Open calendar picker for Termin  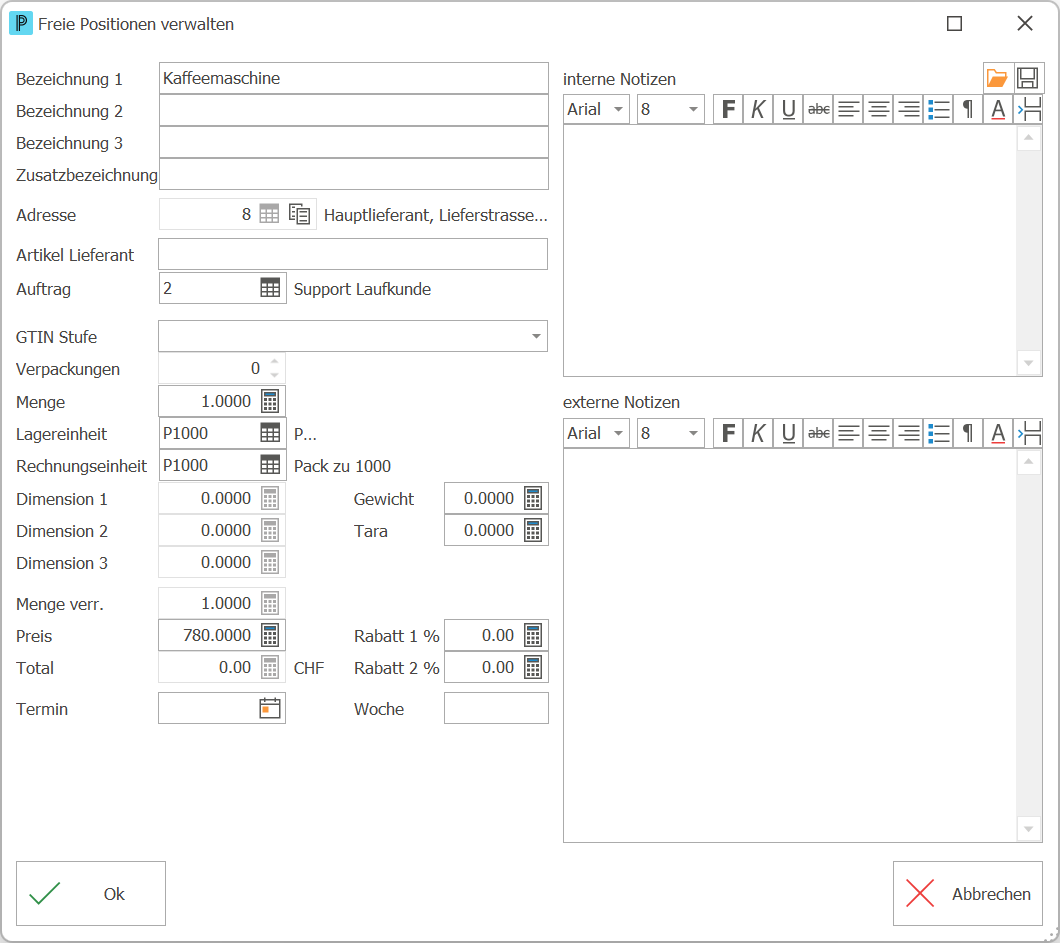(x=270, y=708)
